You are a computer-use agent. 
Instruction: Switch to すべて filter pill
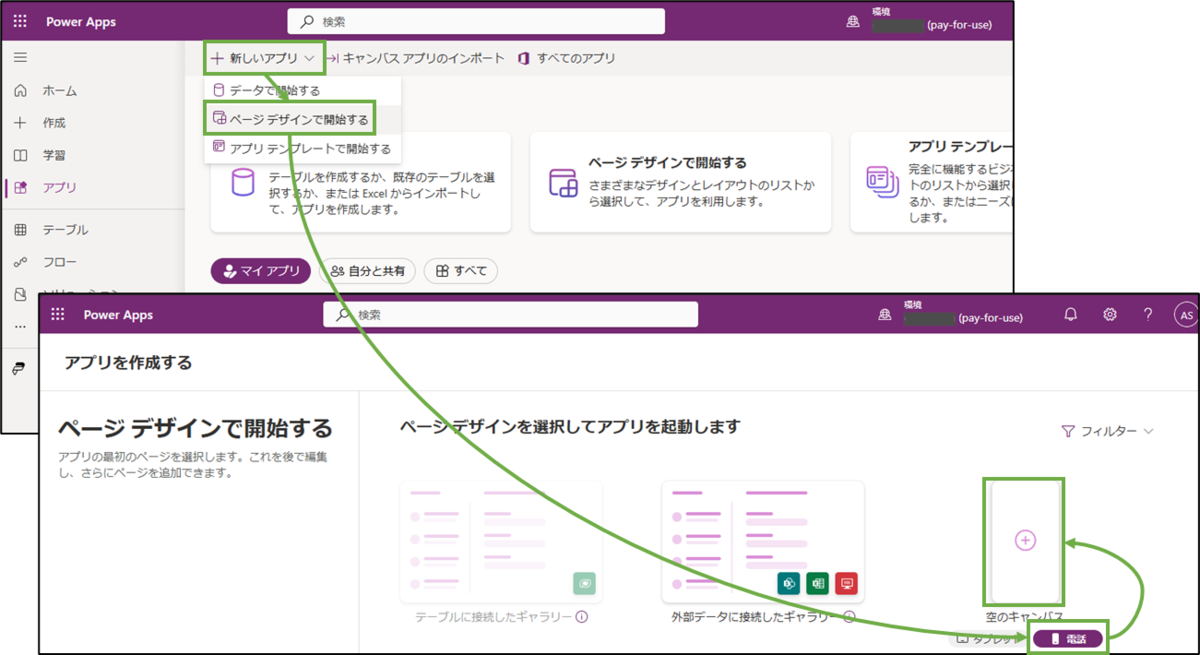click(x=461, y=271)
